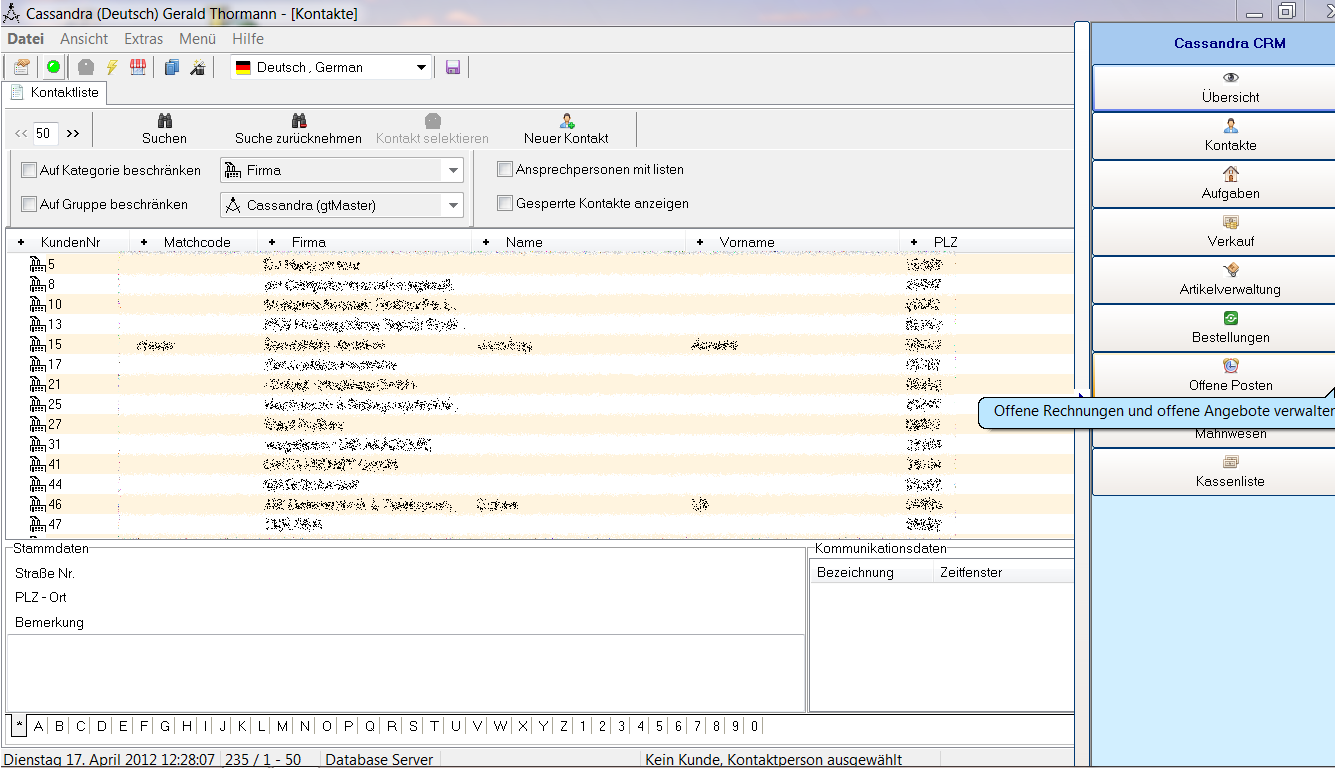
Task: Open the Extras menu
Action: pyautogui.click(x=144, y=39)
